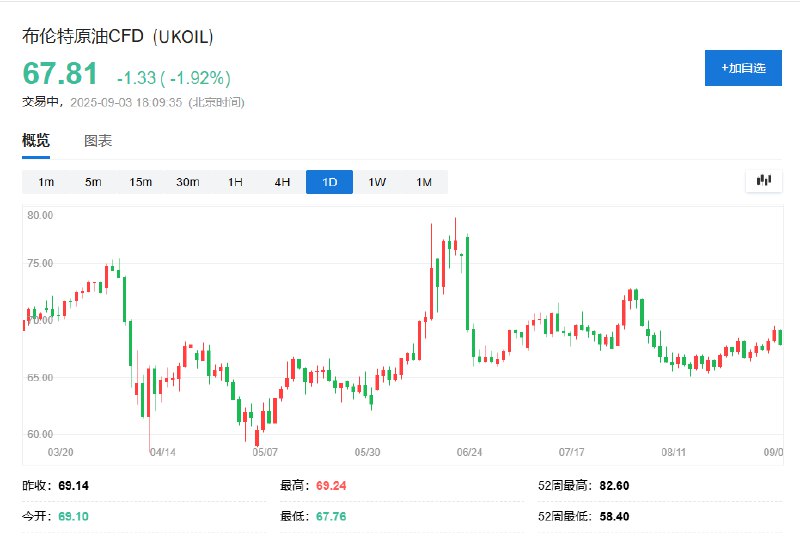Click the 最高 value 69.24
800x542 pixels.
pos(331,486)
